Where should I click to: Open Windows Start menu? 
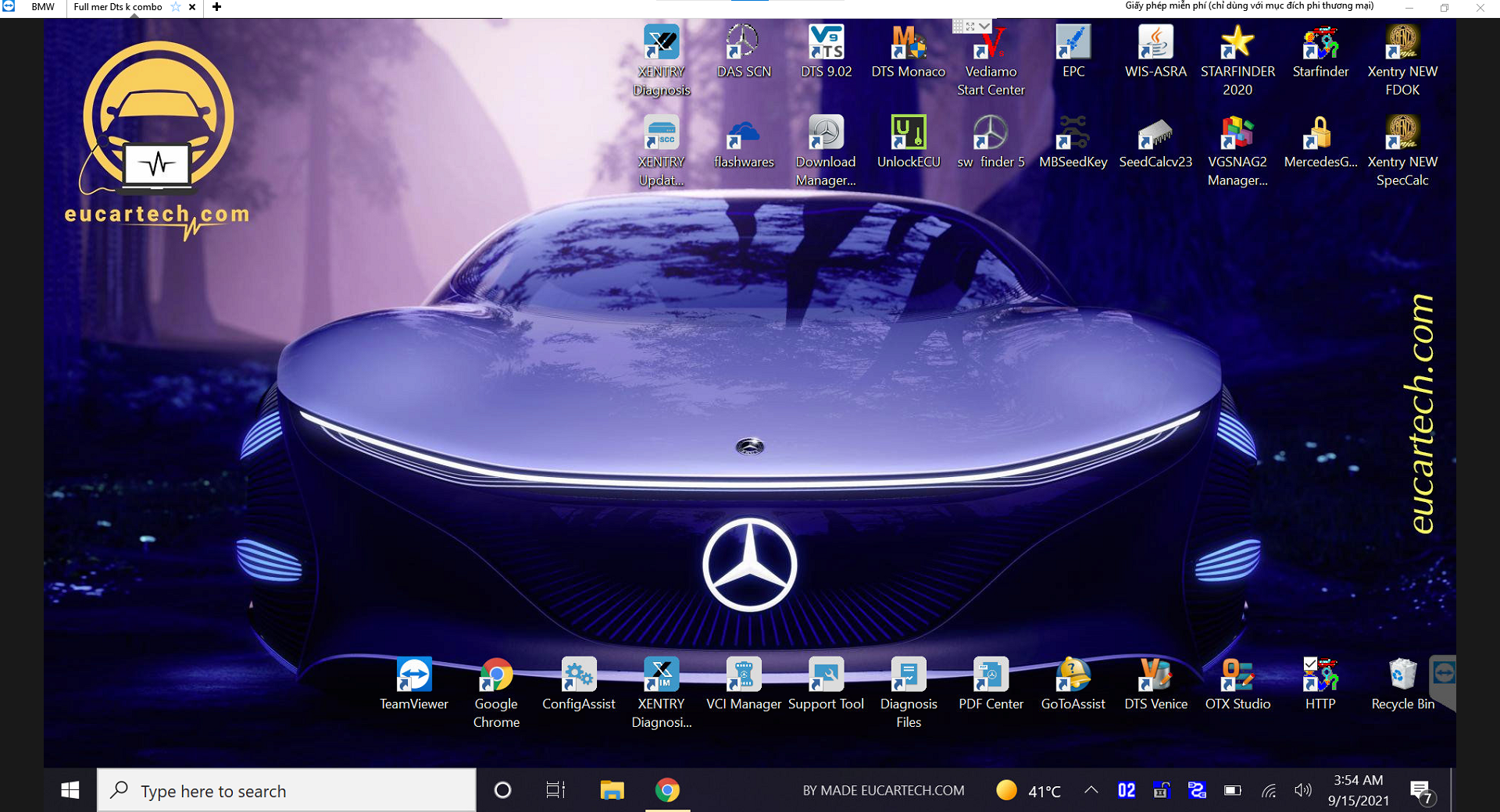(x=70, y=790)
